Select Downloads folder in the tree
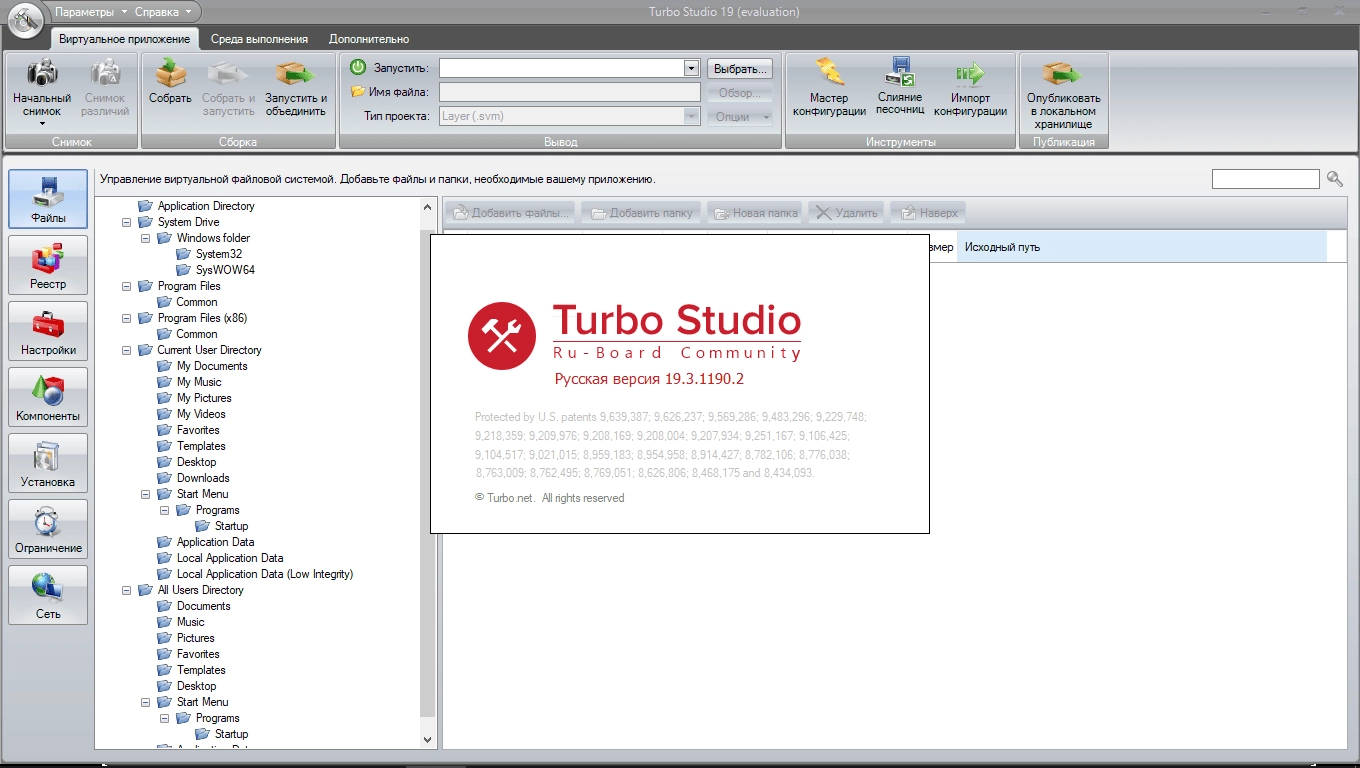Screen dimensions: 1360x768 pyautogui.click(x=203, y=478)
